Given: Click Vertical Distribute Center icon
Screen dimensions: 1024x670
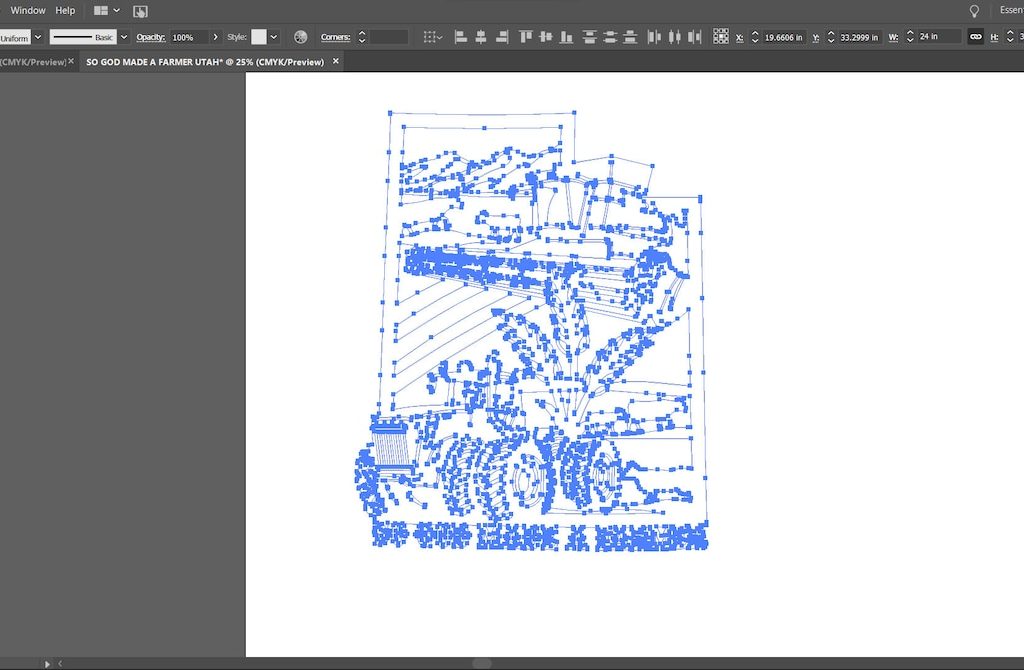Looking at the screenshot, I should [x=610, y=37].
